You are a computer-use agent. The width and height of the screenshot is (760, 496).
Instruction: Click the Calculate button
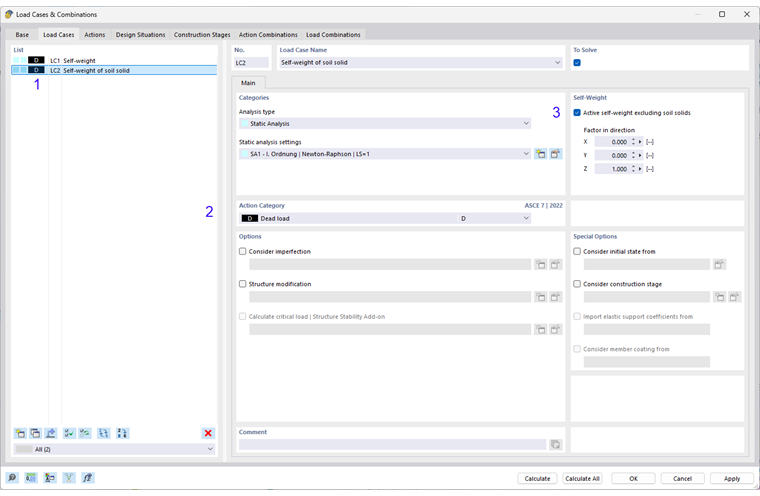coord(537,479)
